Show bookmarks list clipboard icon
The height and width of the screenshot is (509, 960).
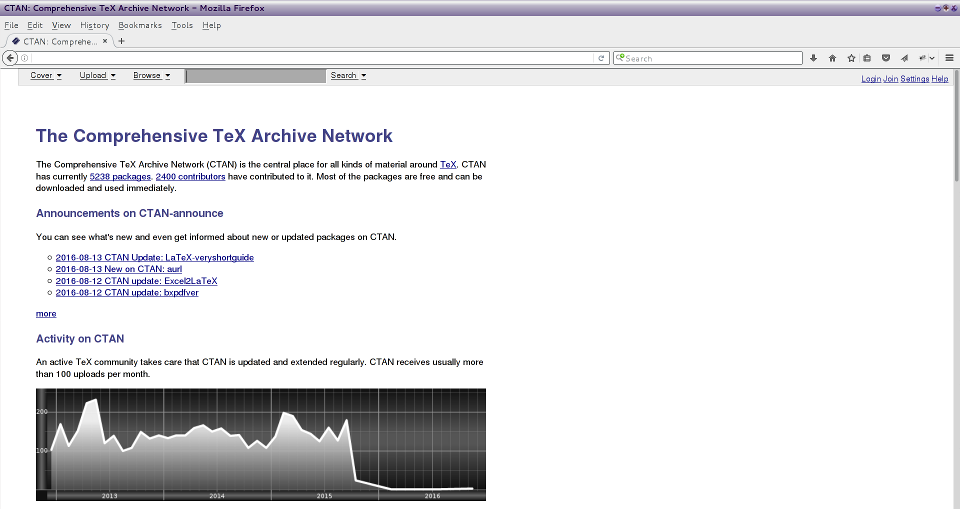(867, 58)
